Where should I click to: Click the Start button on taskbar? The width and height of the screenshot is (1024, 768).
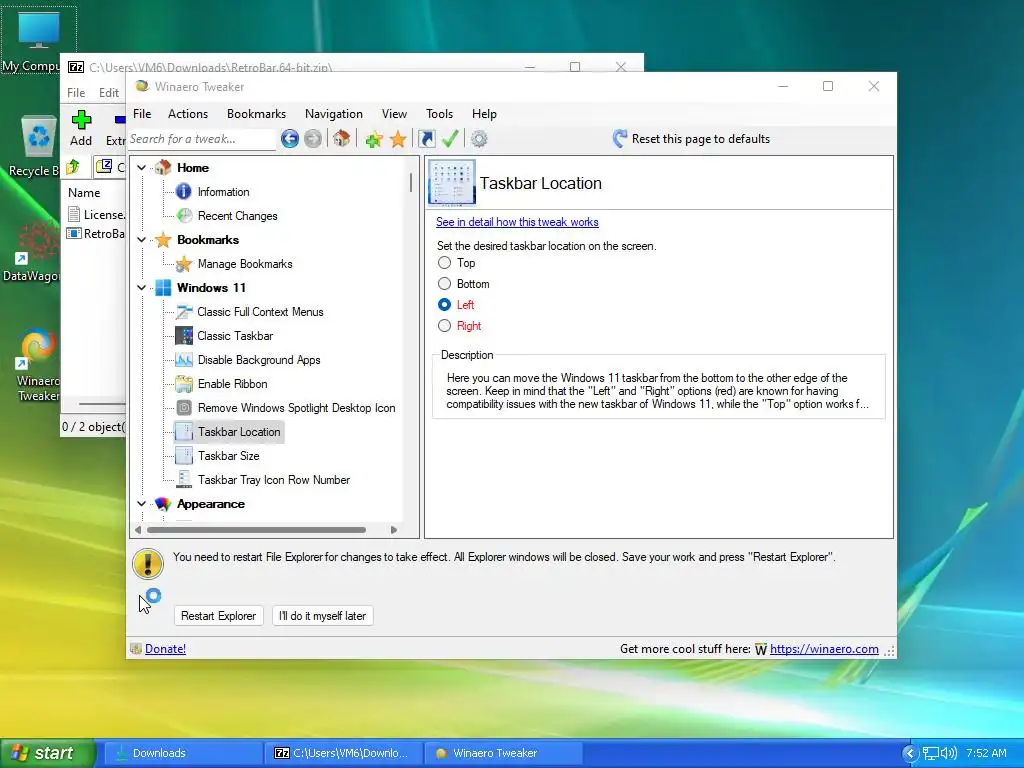click(48, 753)
